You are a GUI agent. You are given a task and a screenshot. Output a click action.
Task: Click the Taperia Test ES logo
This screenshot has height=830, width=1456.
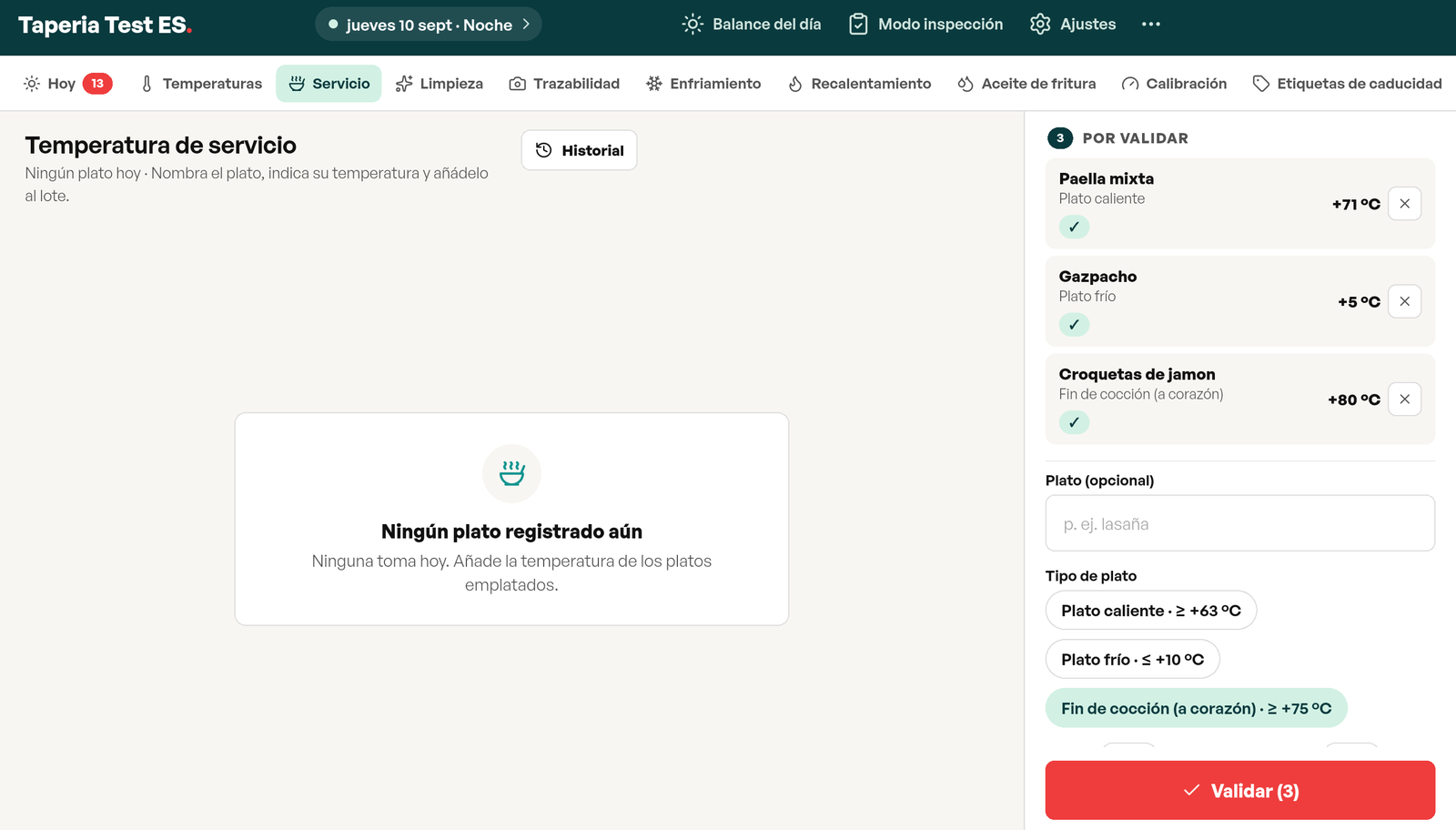pyautogui.click(x=105, y=25)
